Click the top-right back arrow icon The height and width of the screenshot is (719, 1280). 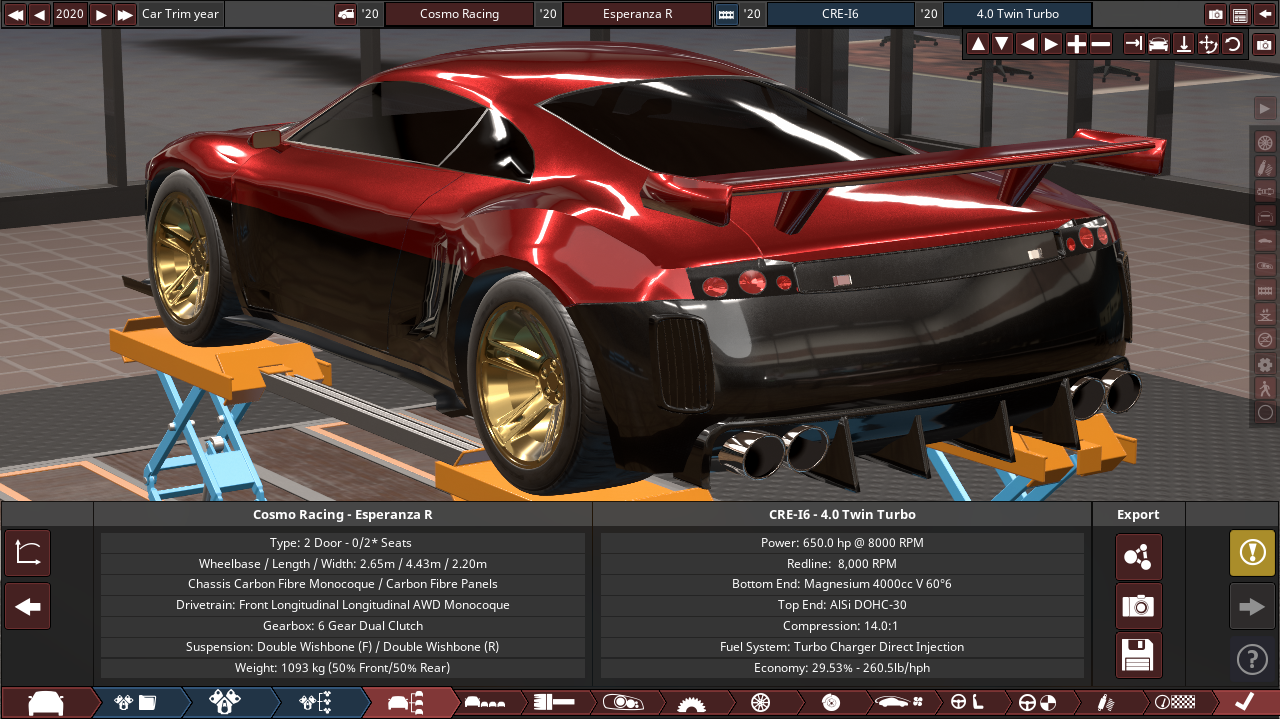click(1265, 14)
